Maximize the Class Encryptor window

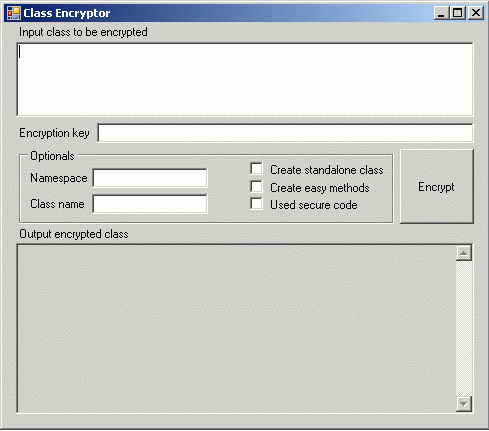coord(458,13)
